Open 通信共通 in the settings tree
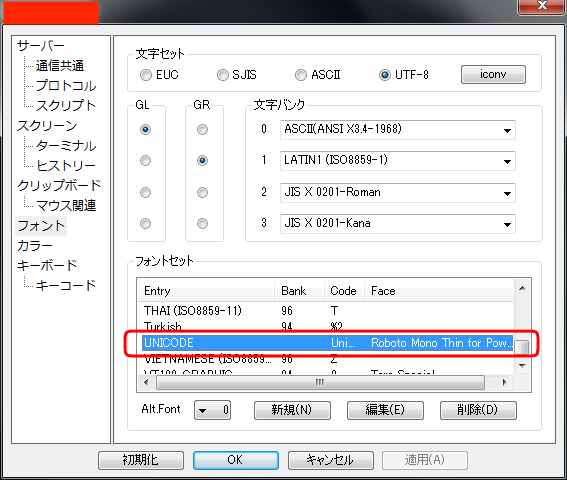The image size is (567, 480). 60,66
